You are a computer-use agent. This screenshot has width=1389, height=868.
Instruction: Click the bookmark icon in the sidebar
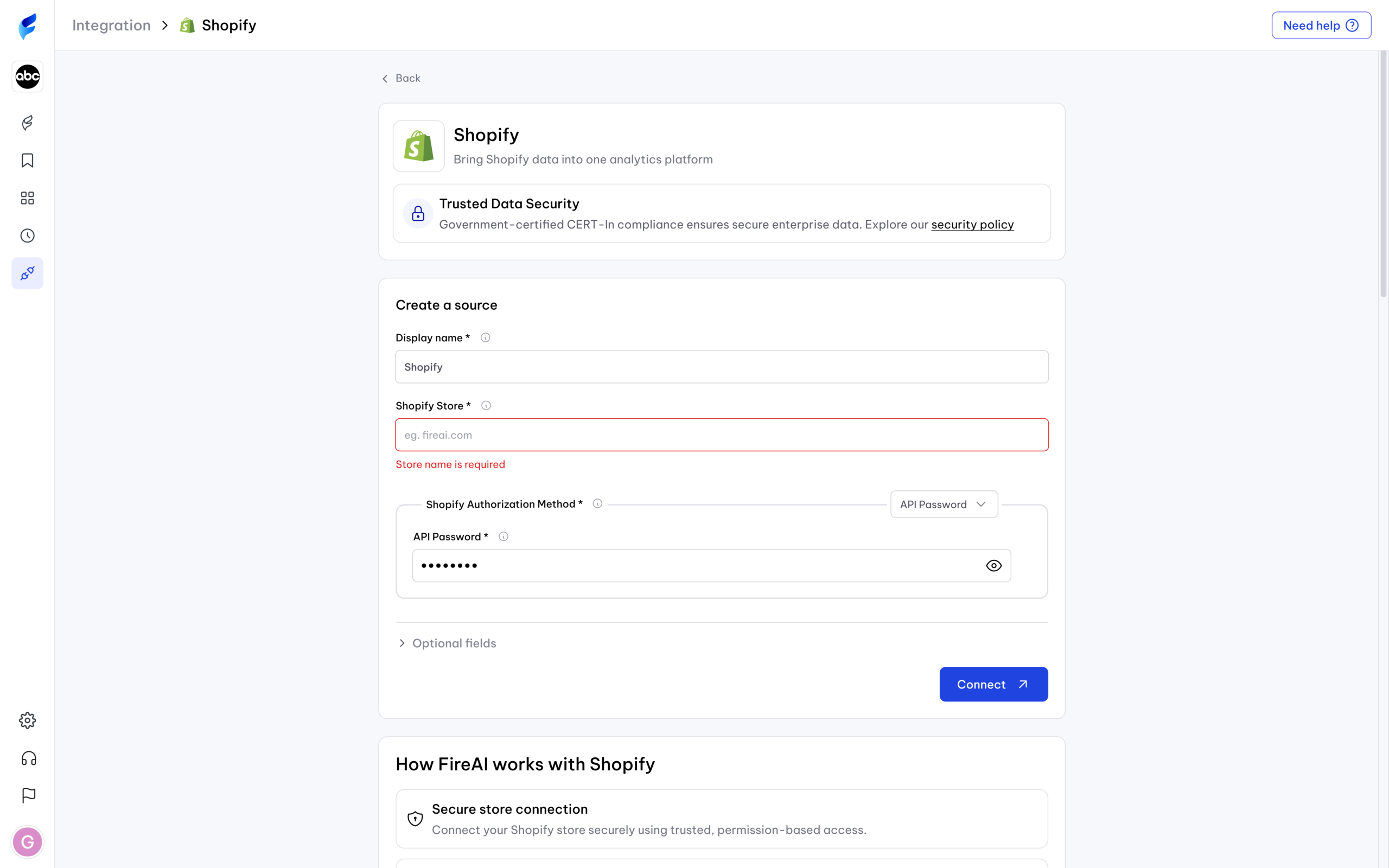click(x=27, y=161)
